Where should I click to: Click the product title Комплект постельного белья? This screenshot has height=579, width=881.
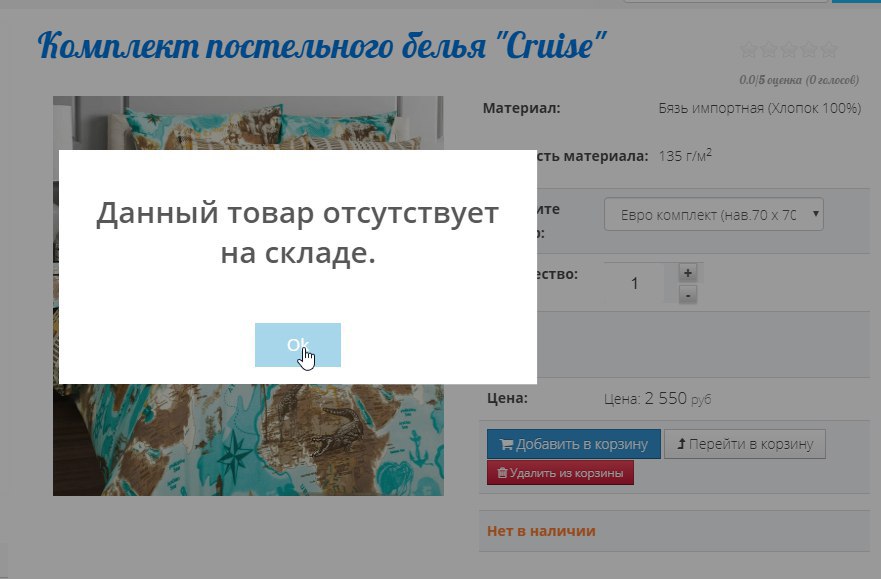(x=322, y=45)
